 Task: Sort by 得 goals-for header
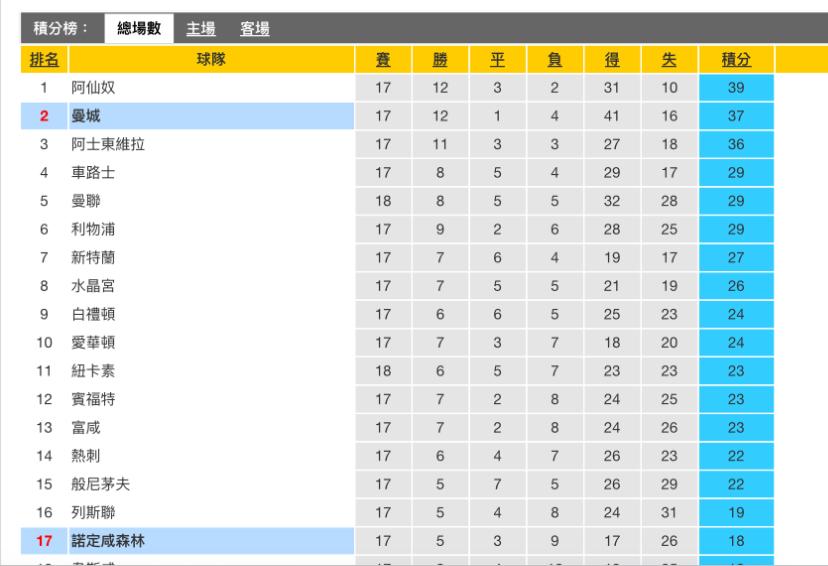612,61
